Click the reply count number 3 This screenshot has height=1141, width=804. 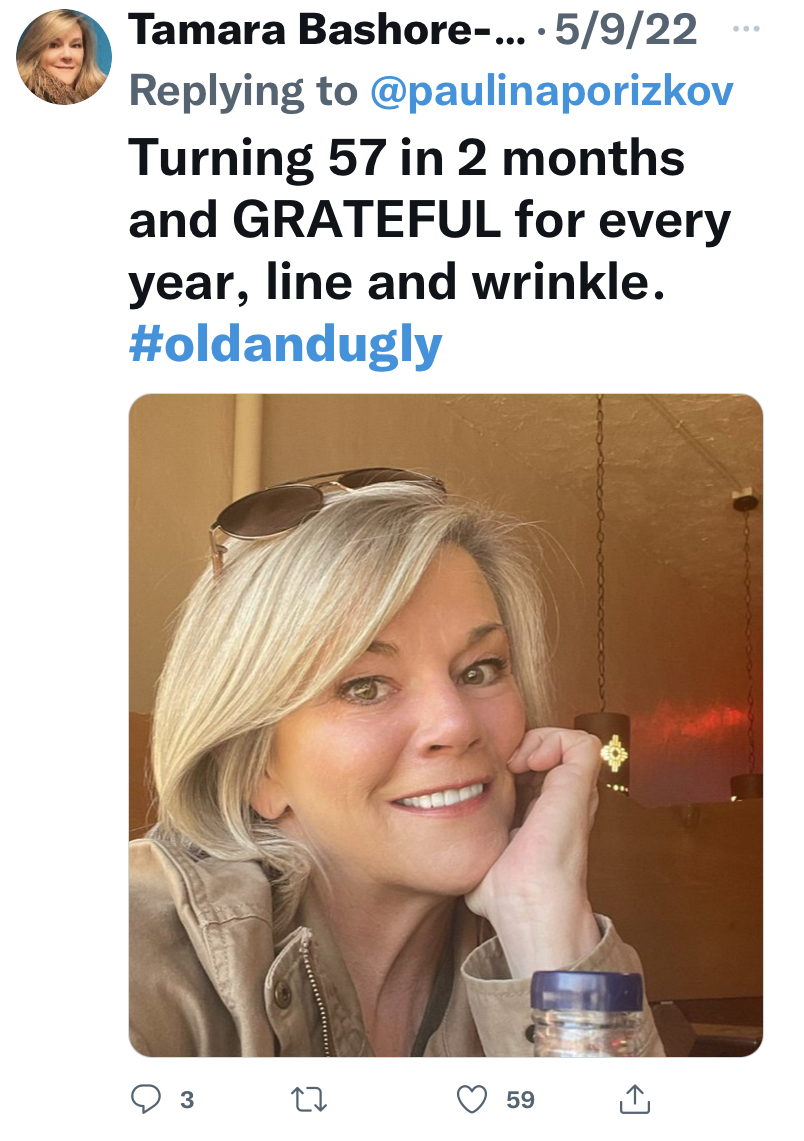pos(186,1100)
